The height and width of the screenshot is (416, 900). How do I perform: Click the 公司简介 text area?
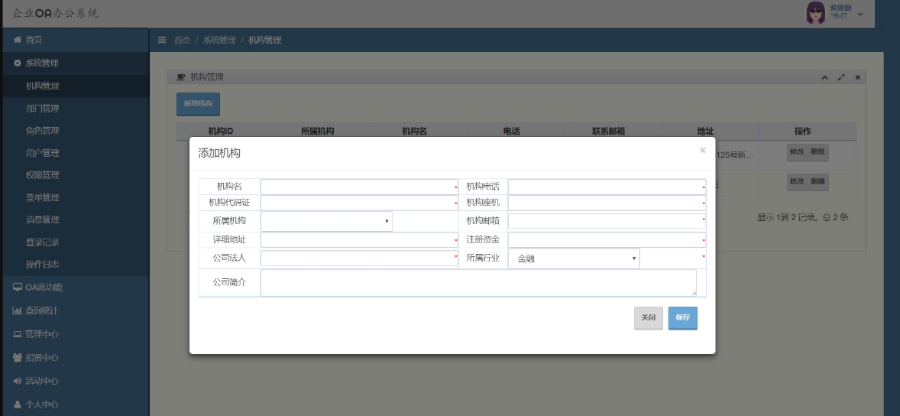coord(479,283)
